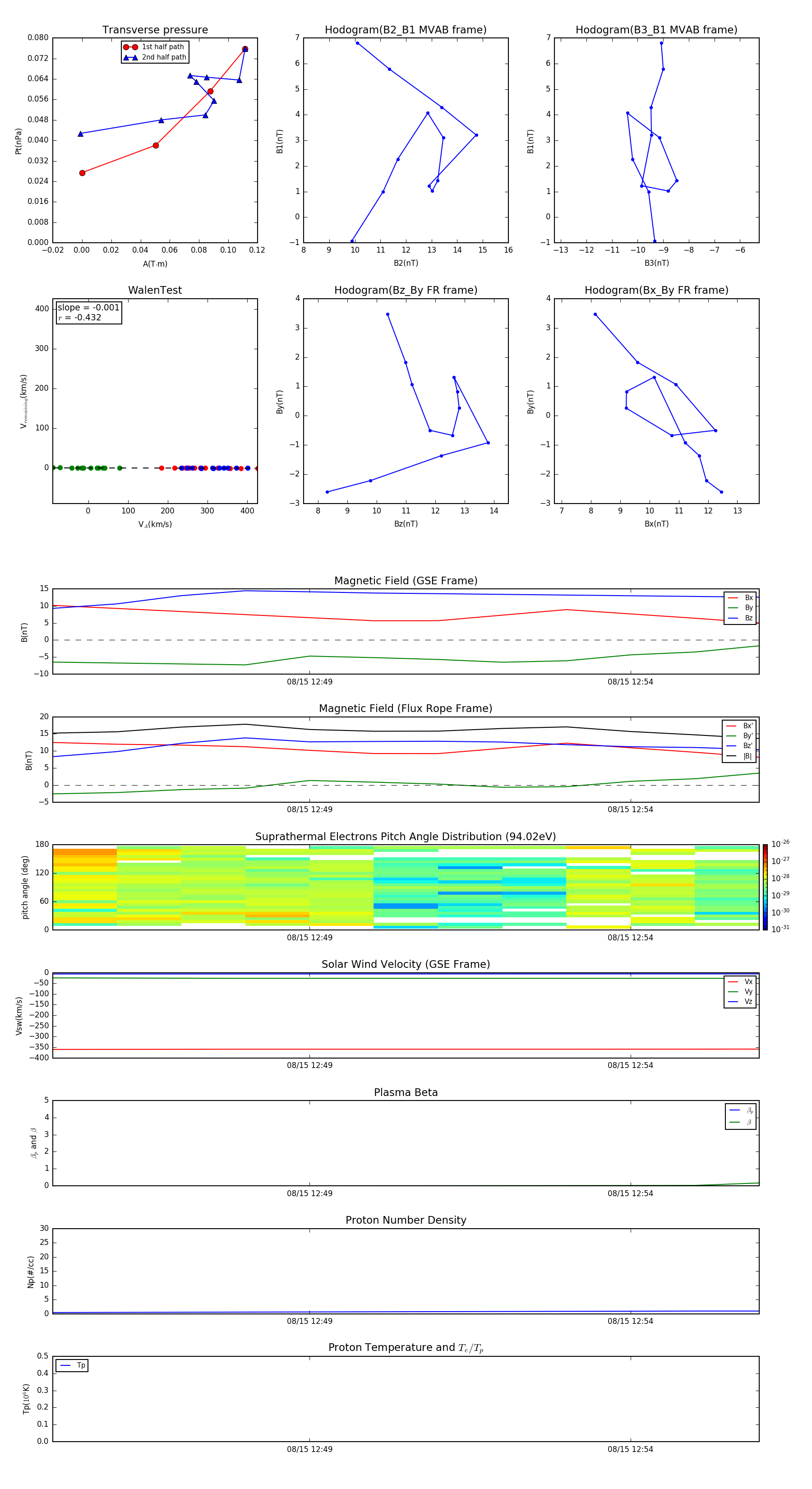Click Vy legend entry in solar wind plot

[740, 991]
